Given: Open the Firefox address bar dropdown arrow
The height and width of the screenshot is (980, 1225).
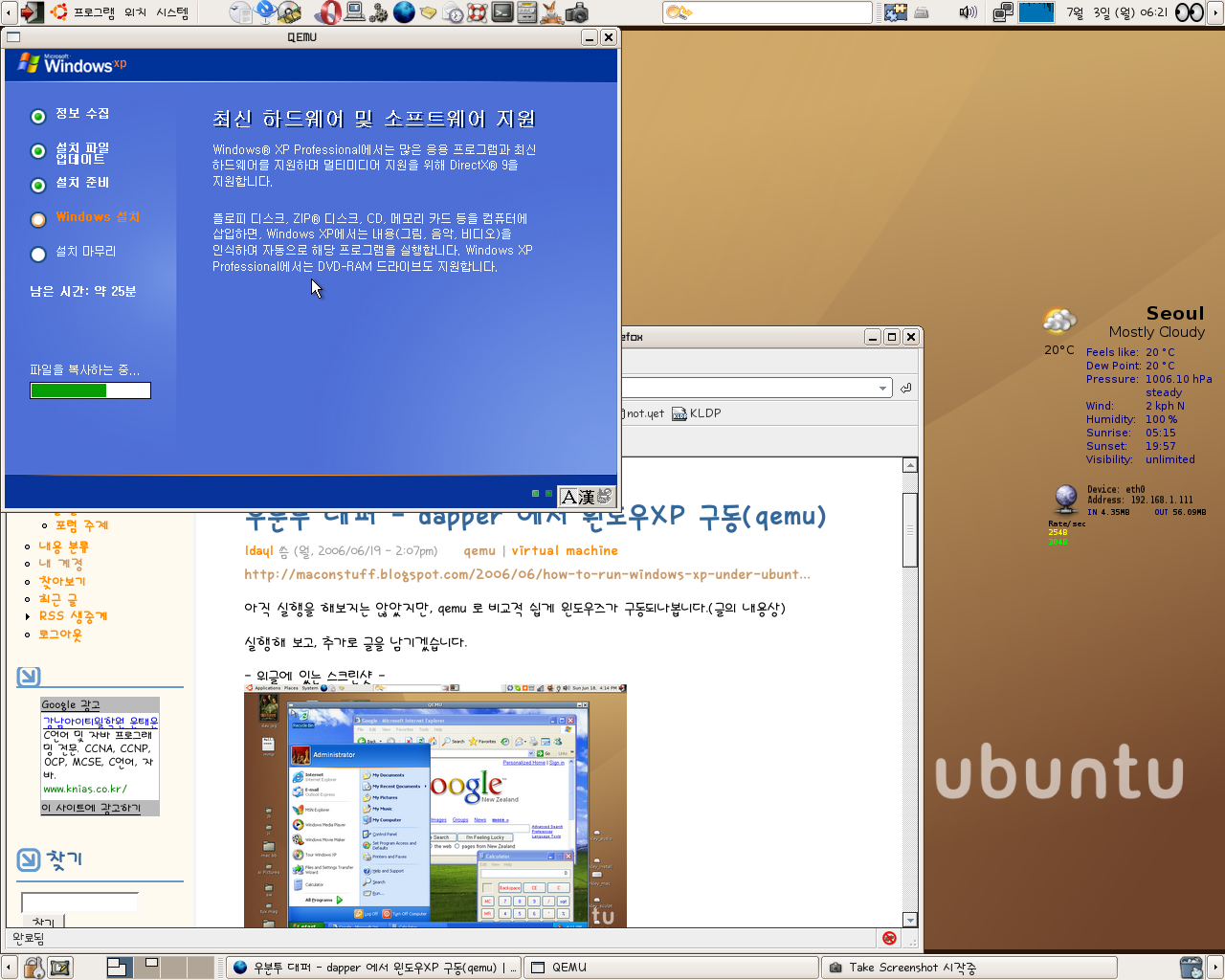Looking at the screenshot, I should pyautogui.click(x=882, y=388).
